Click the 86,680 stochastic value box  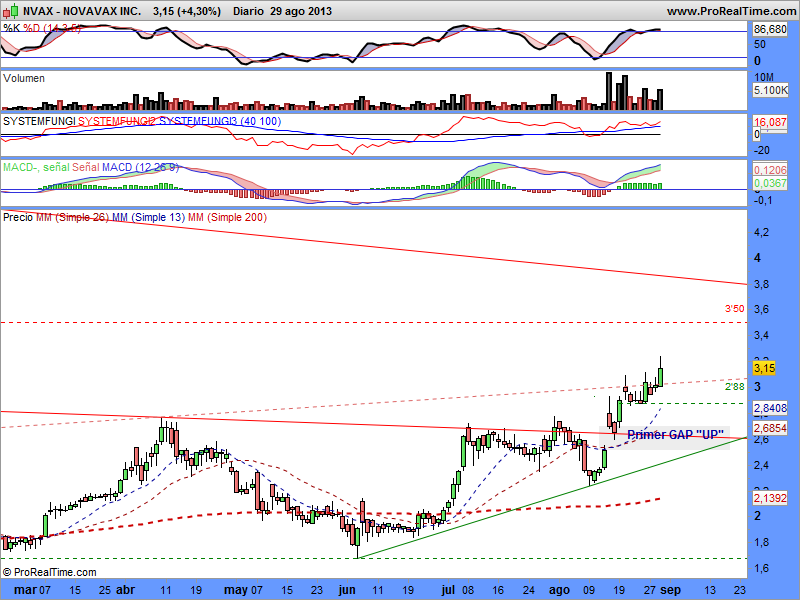(x=770, y=30)
